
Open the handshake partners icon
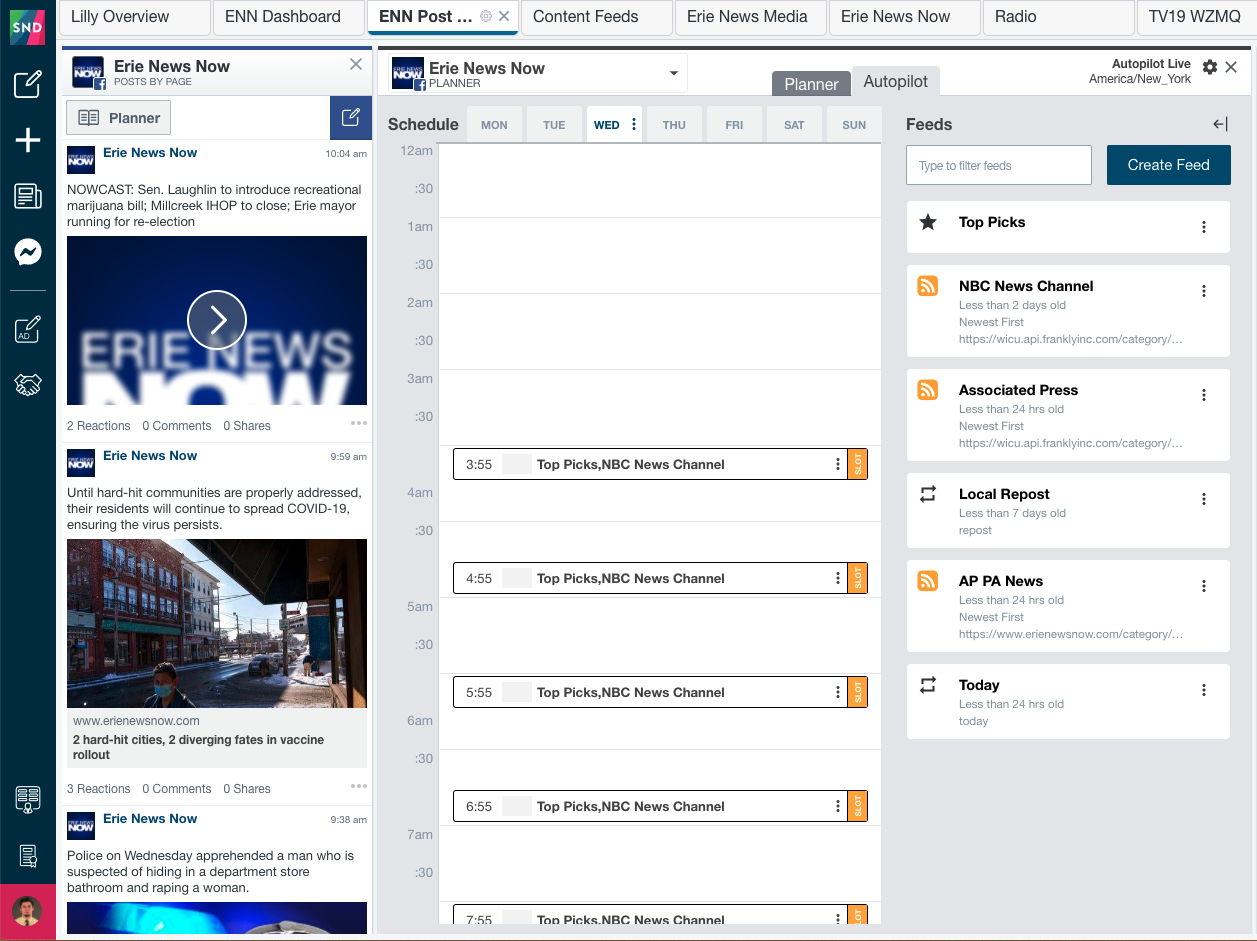pos(28,385)
